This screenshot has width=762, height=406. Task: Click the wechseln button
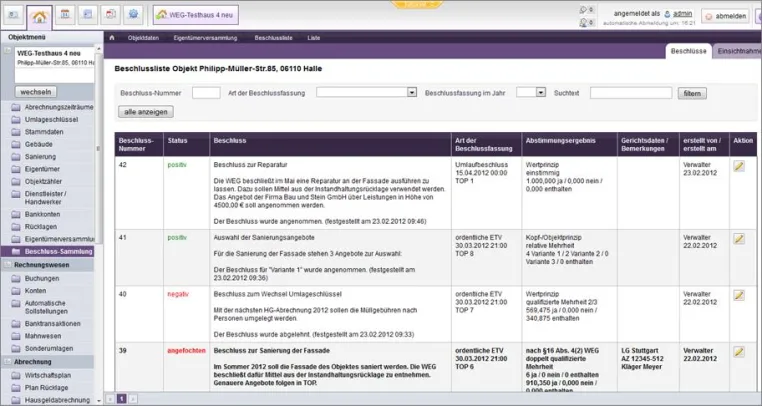tap(35, 92)
